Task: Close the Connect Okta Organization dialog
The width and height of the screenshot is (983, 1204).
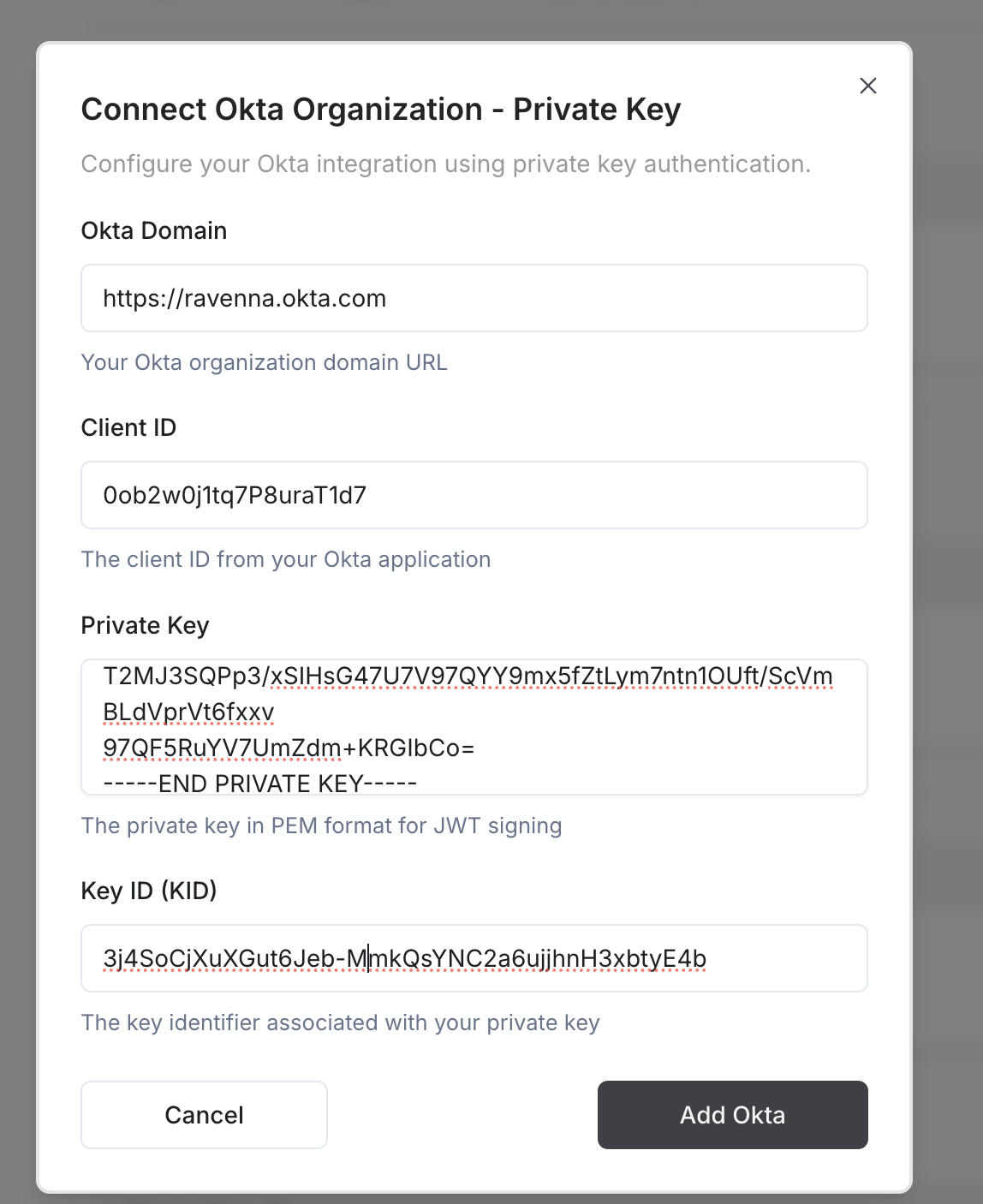Action: click(x=867, y=86)
